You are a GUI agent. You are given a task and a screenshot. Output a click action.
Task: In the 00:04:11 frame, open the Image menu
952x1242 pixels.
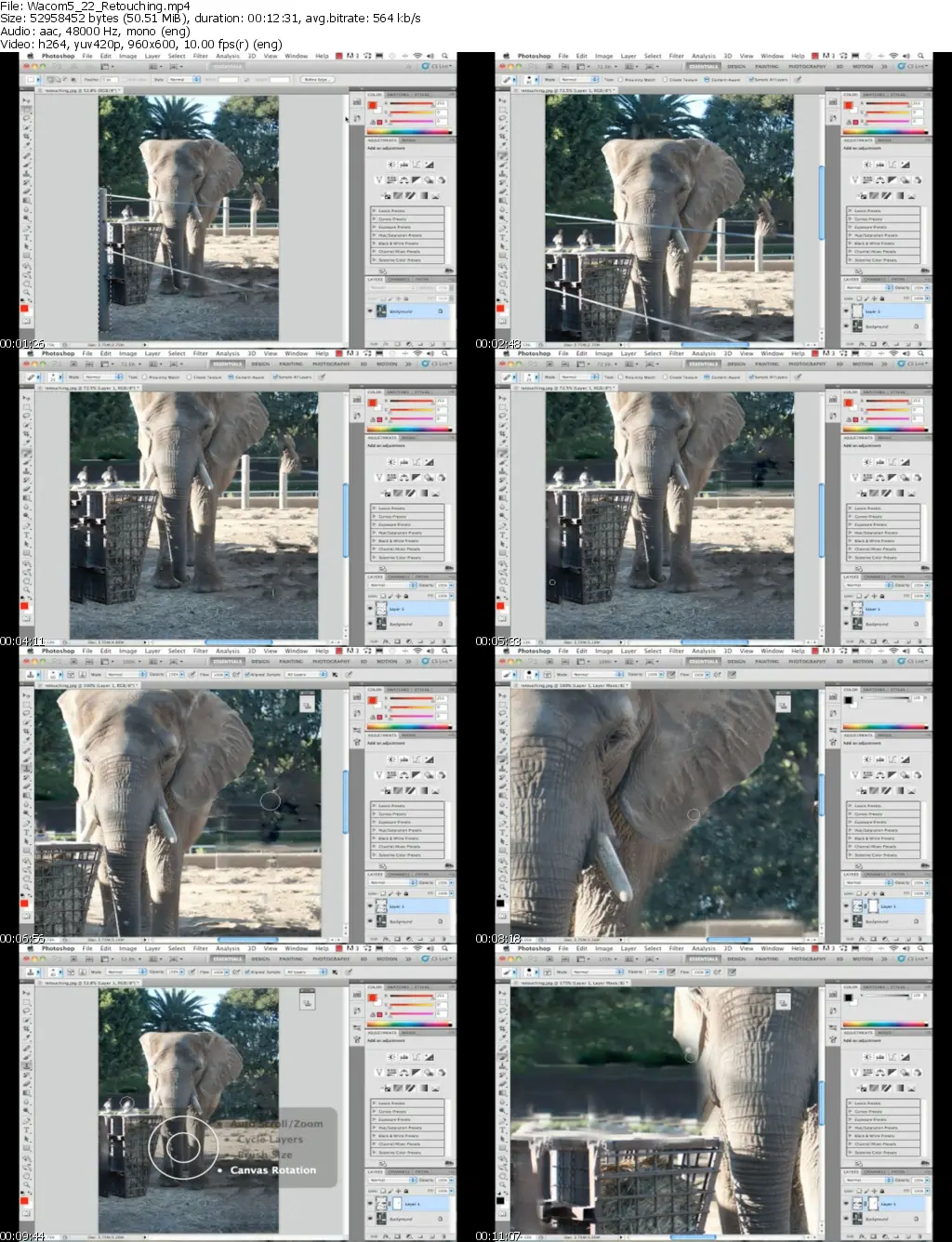click(x=128, y=353)
